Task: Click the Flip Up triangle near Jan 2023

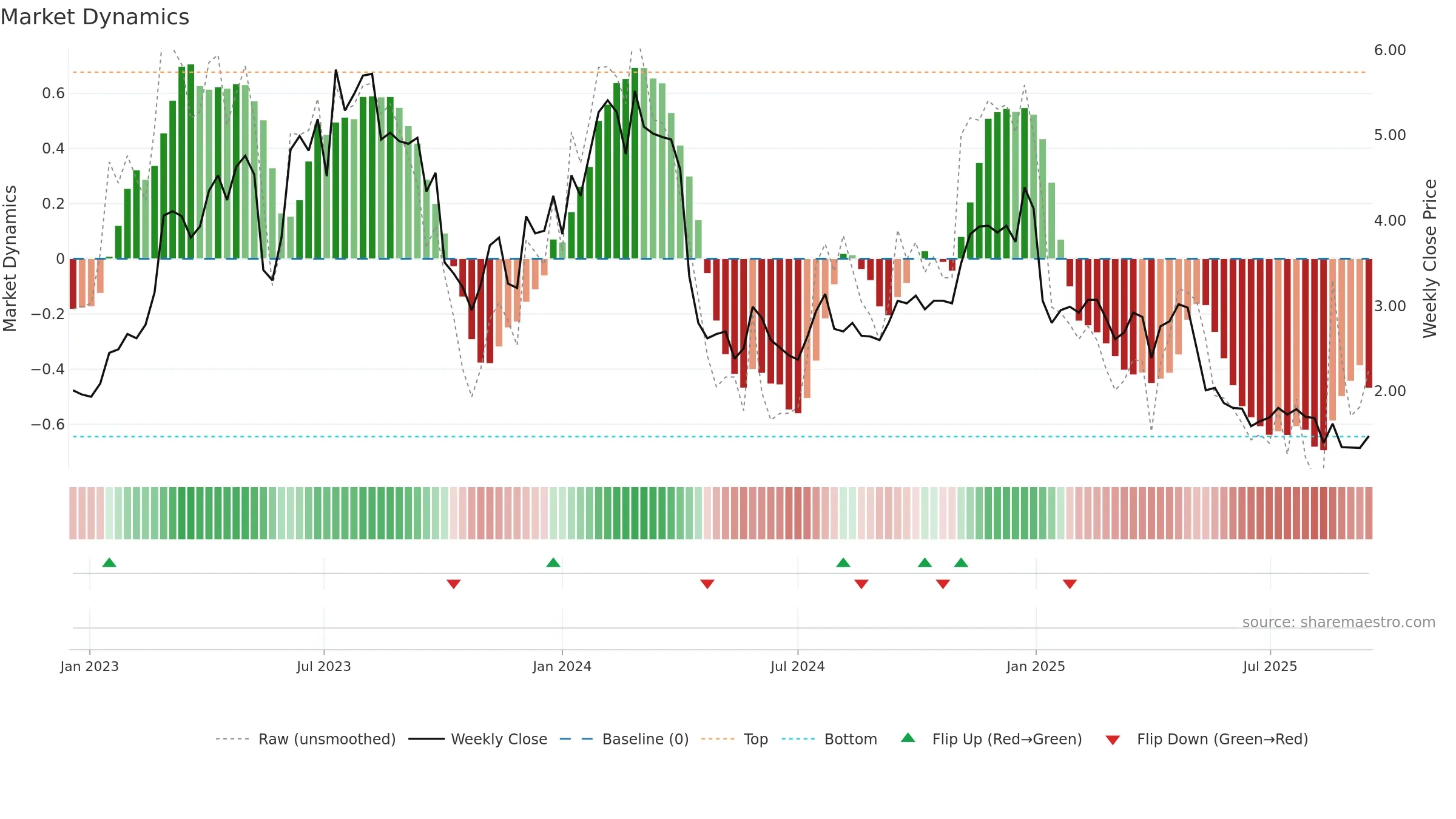Action: coord(109,562)
